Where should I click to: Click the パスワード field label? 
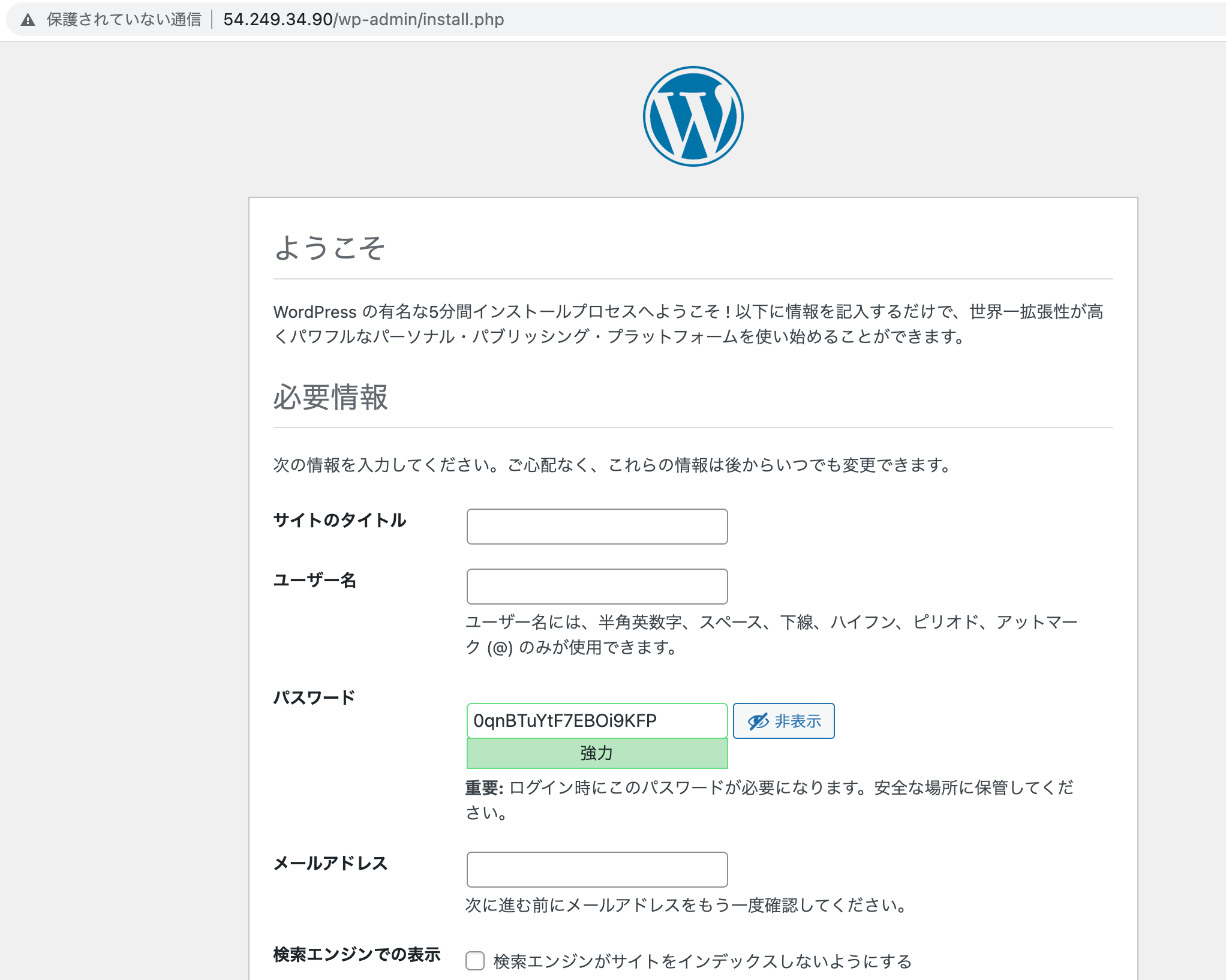[x=314, y=698]
